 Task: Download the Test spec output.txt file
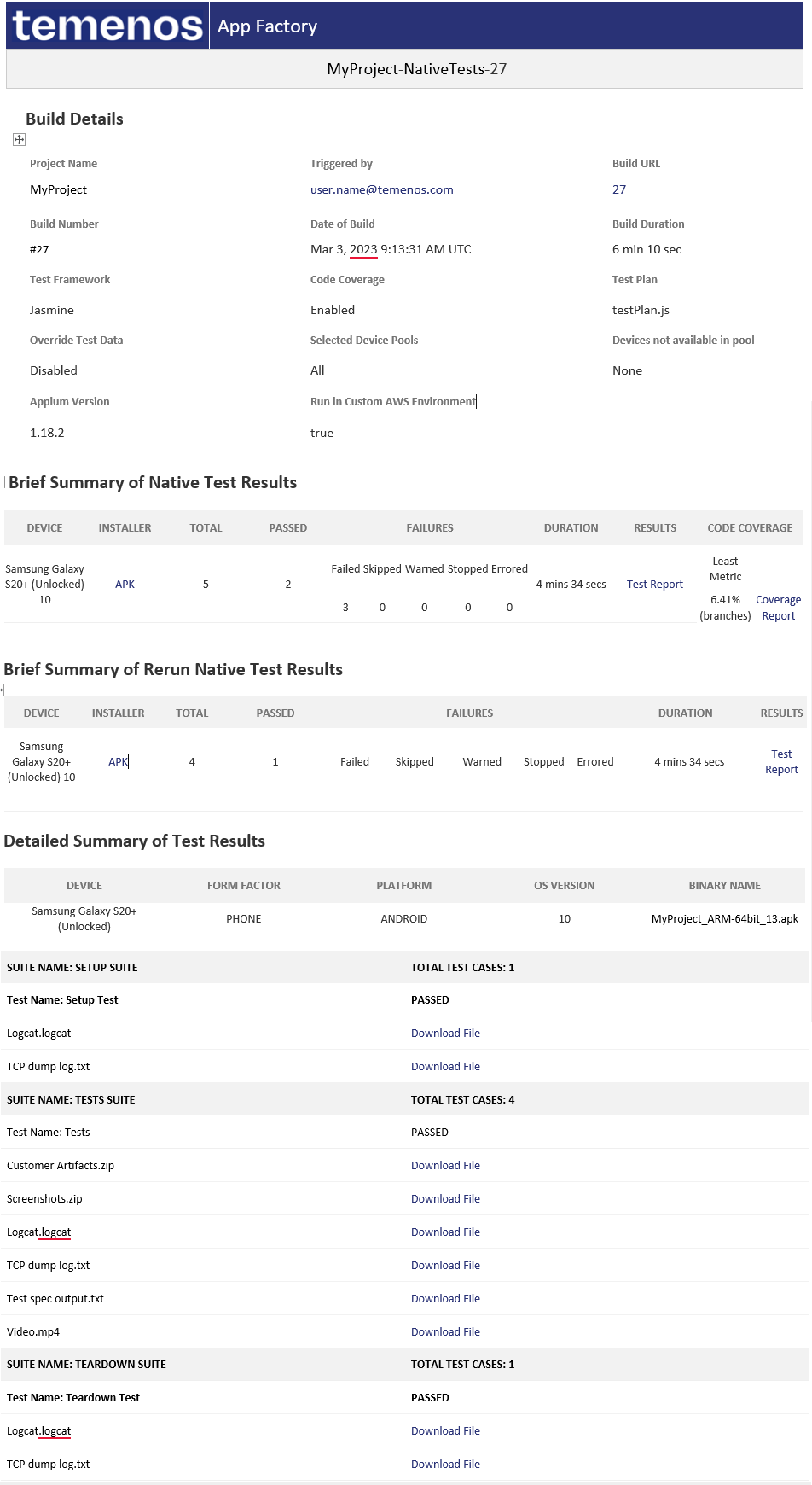coord(445,1299)
